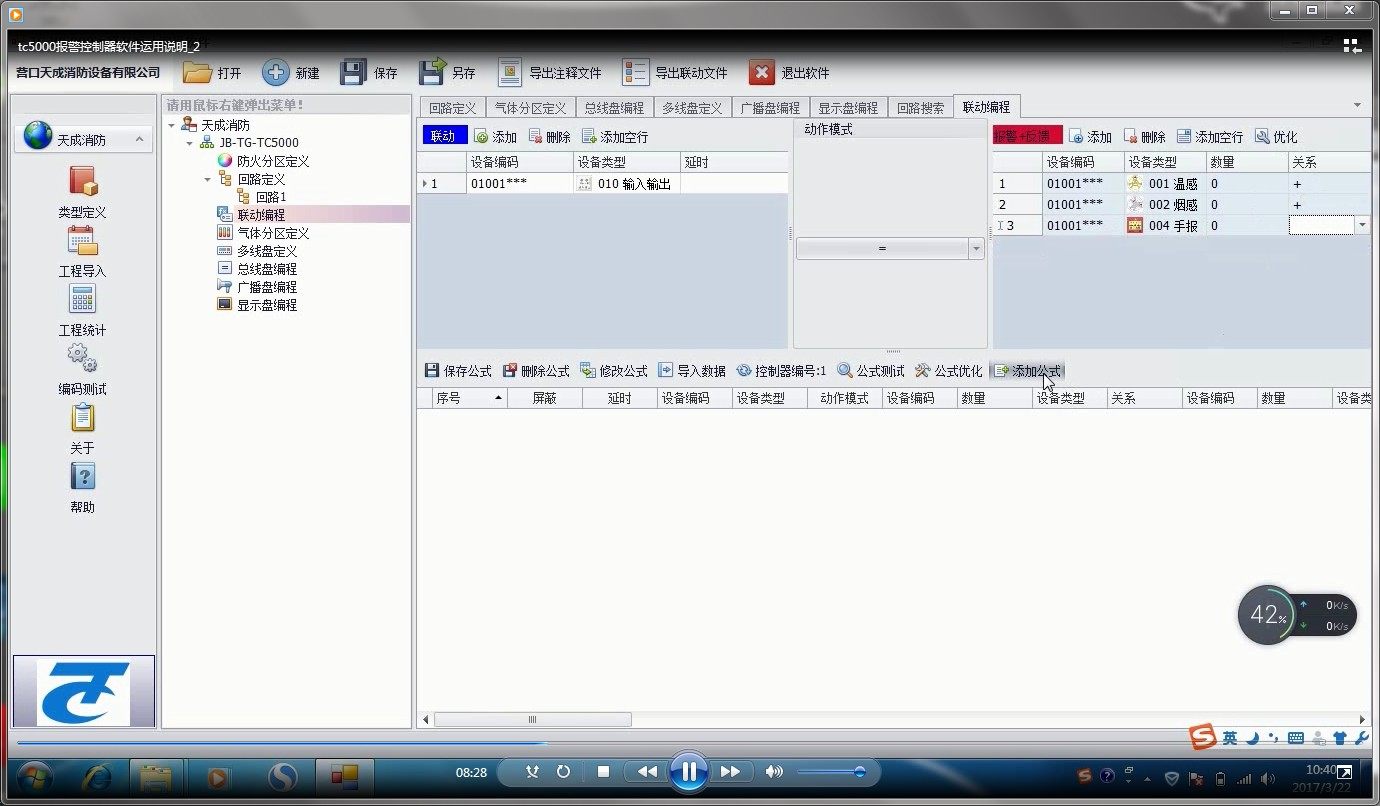Click the red 报警+反馈 panel label
Image resolution: width=1380 pixels, height=806 pixels.
(1028, 136)
